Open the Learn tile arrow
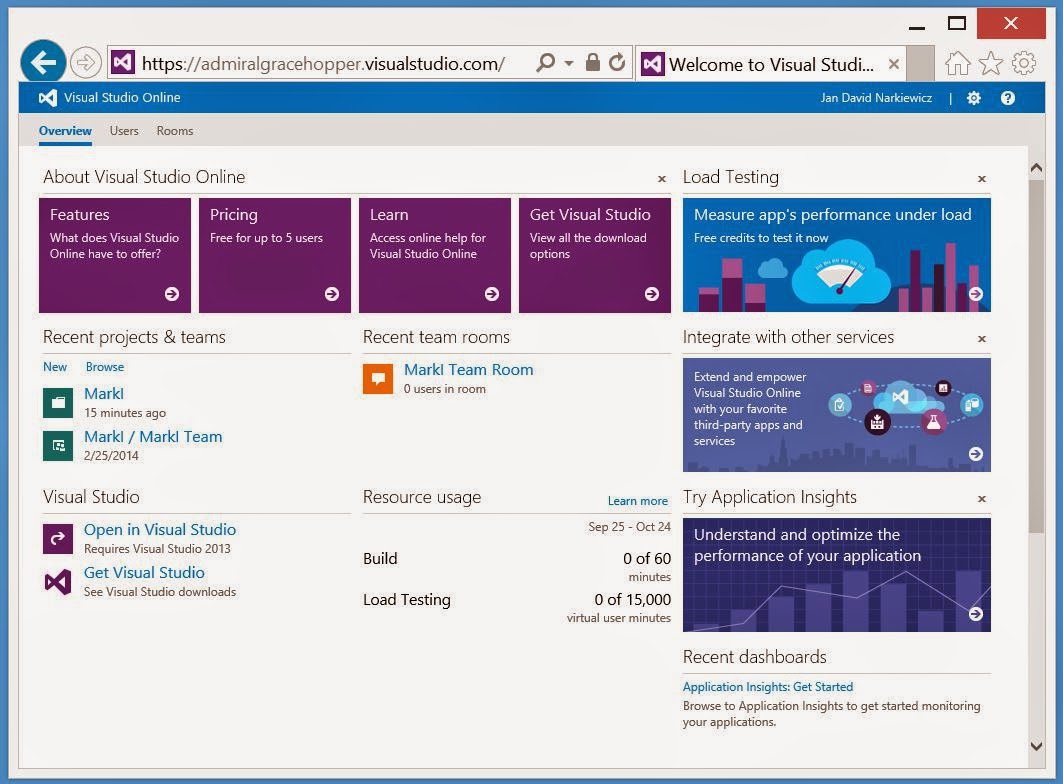 tap(492, 294)
